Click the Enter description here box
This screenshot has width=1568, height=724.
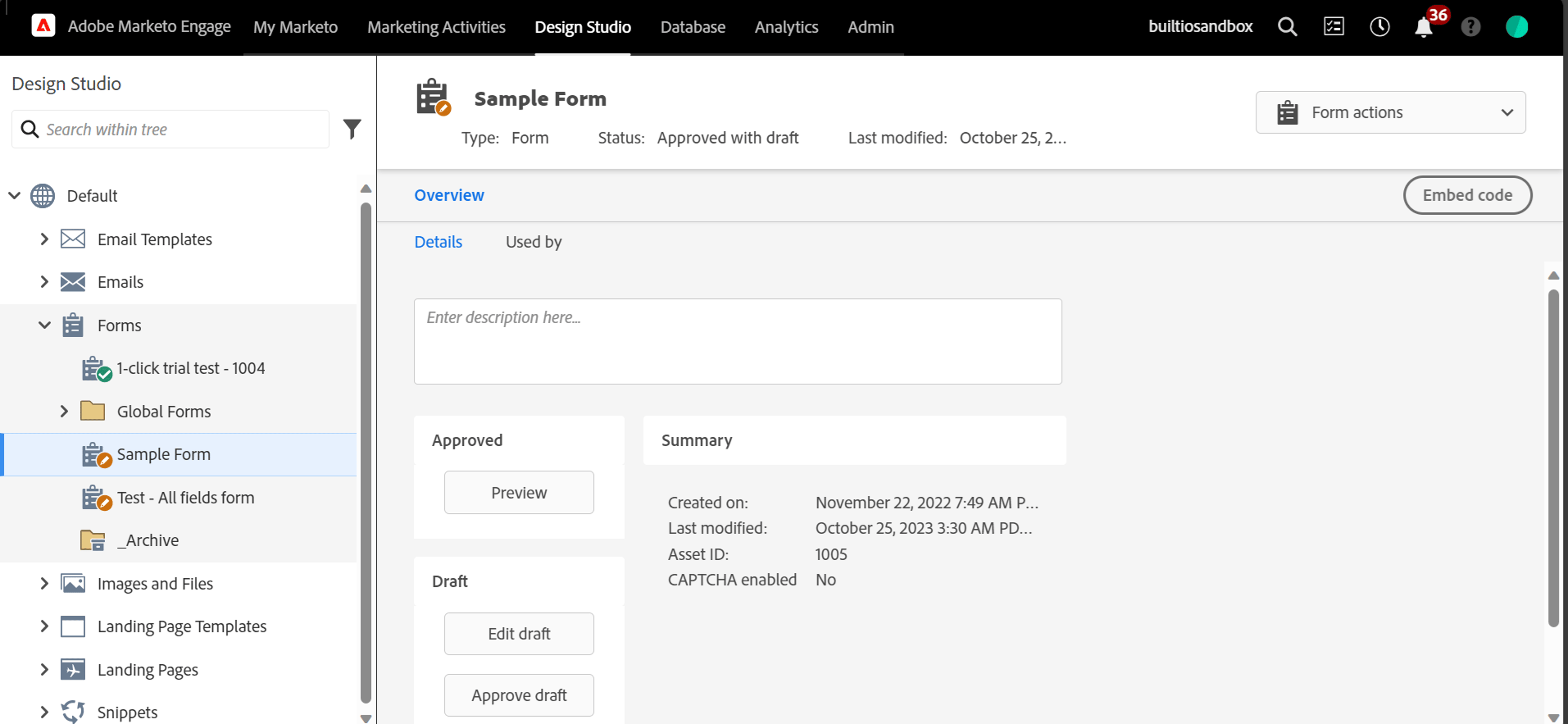738,341
